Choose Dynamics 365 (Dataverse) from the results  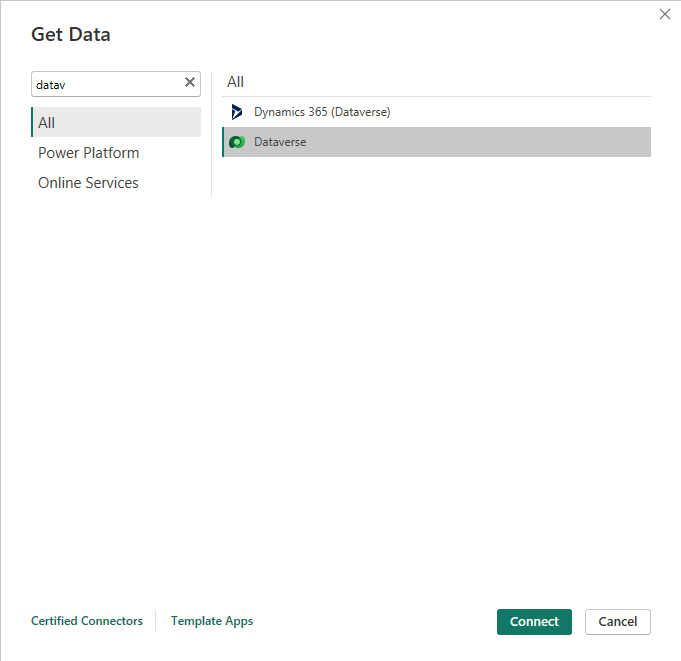(x=436, y=112)
